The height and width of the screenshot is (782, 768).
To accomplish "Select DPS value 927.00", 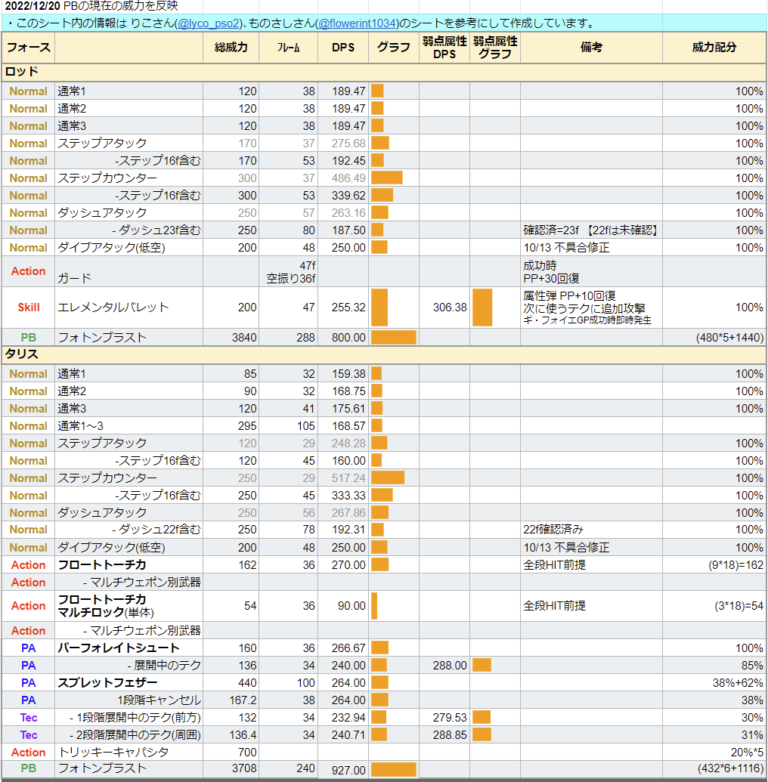I will (343, 770).
